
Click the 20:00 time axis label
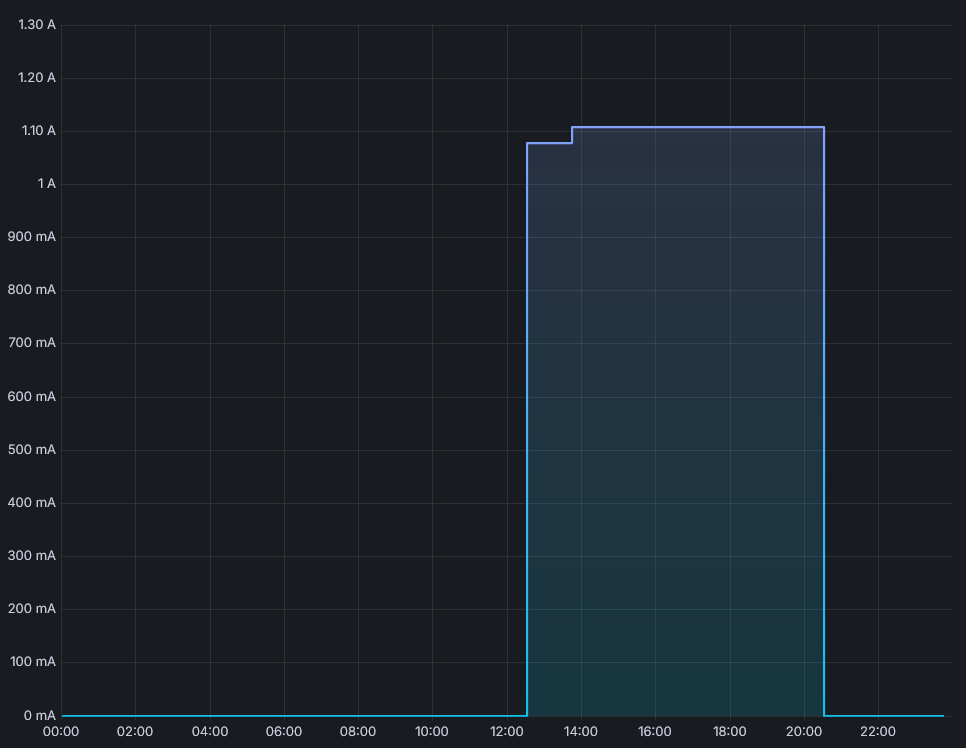pyautogui.click(x=803, y=732)
